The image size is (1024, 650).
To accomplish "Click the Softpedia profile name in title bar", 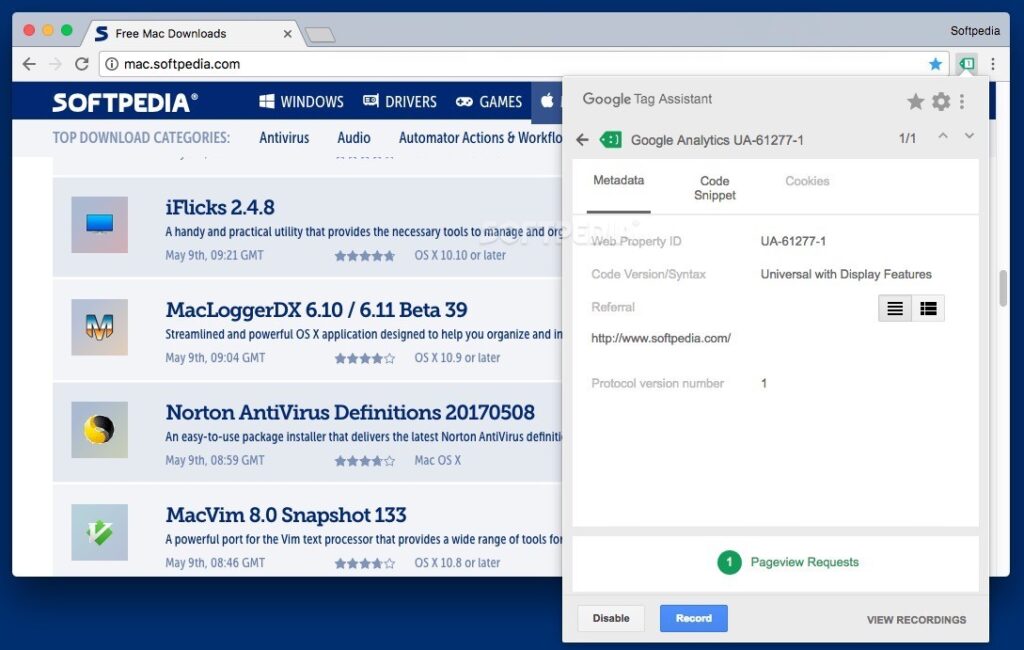I will (975, 31).
